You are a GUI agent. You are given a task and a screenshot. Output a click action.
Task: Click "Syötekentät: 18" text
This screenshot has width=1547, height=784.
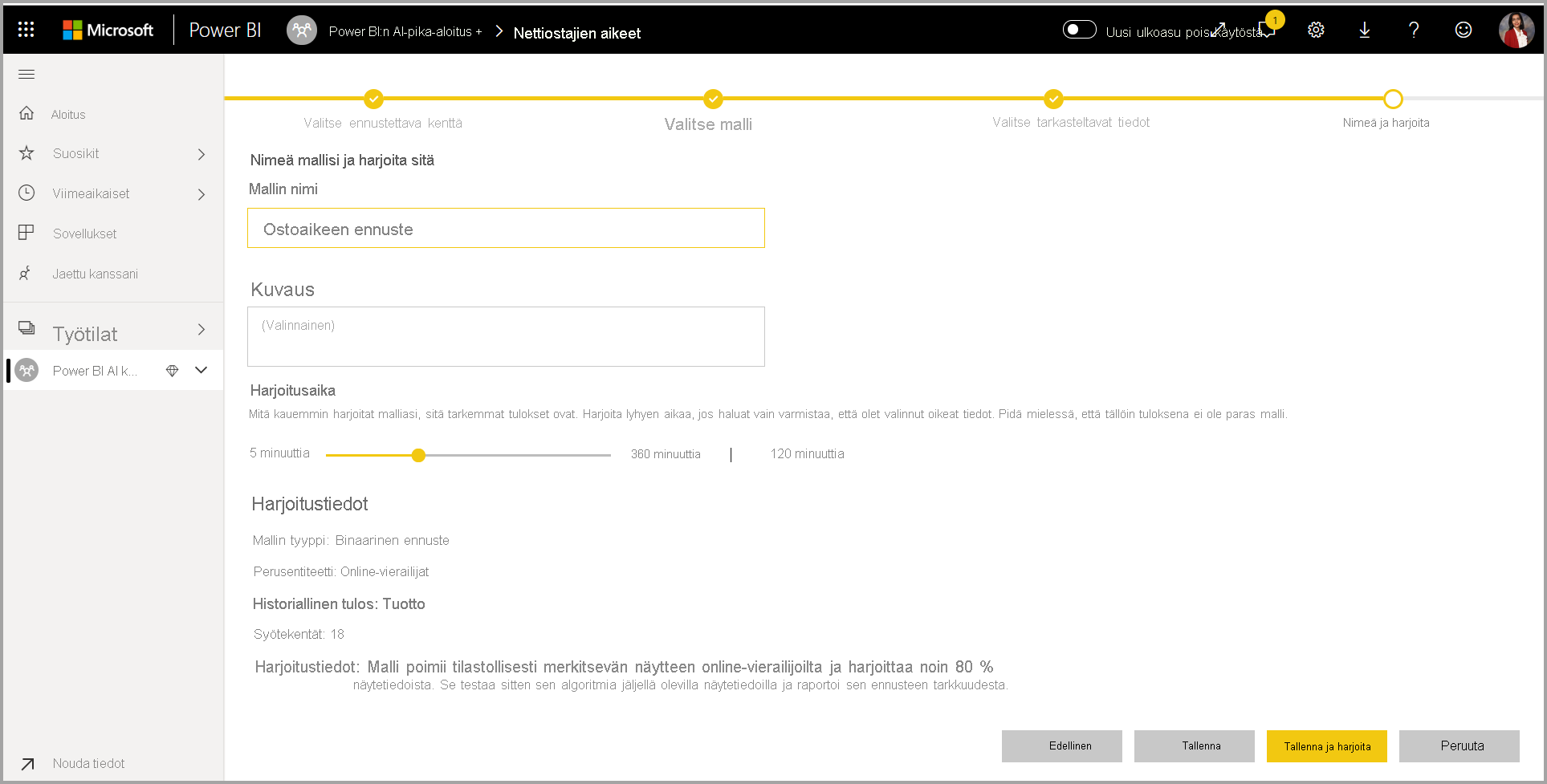pos(299,634)
